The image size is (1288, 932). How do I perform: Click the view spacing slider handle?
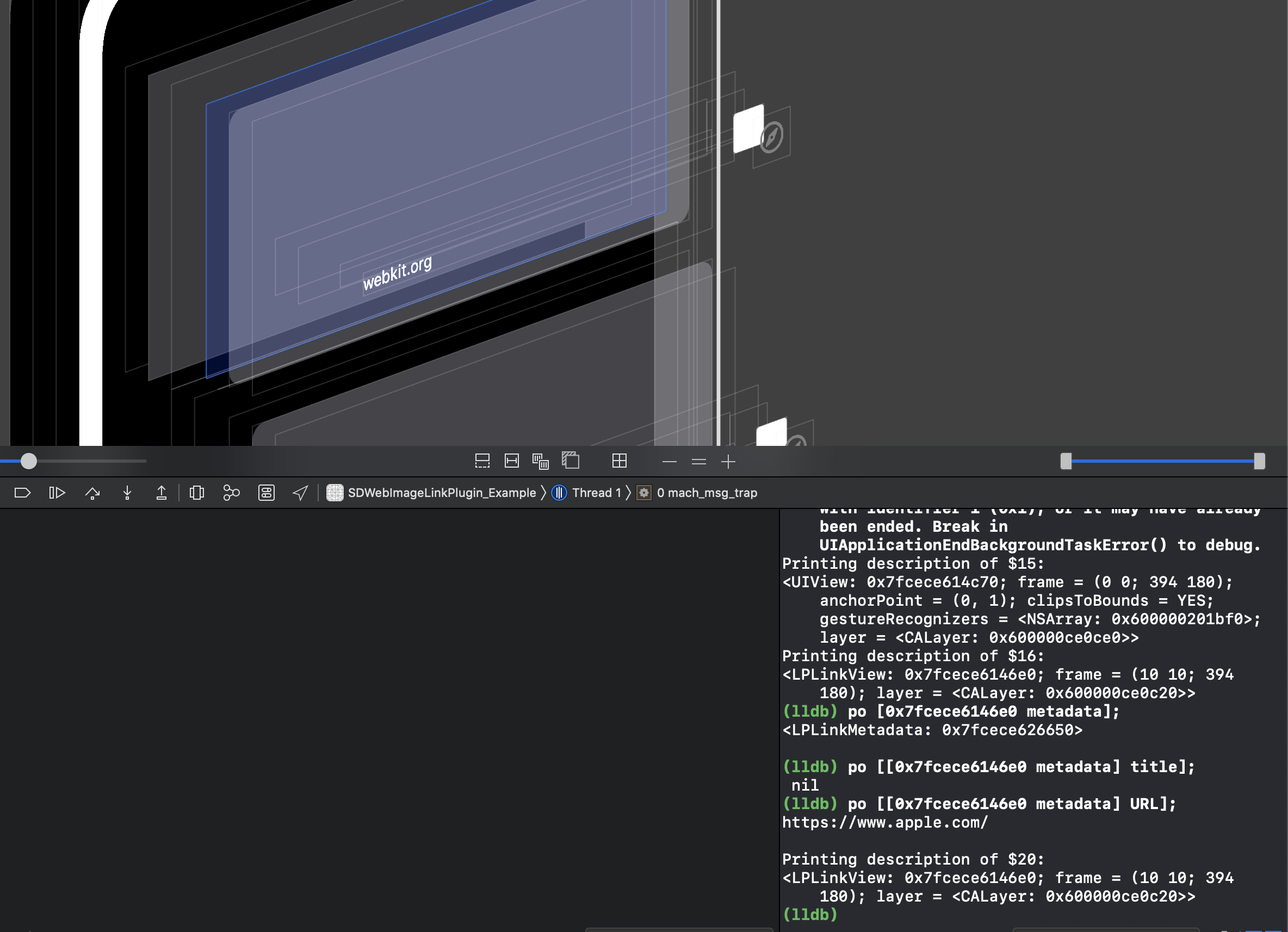[x=28, y=461]
